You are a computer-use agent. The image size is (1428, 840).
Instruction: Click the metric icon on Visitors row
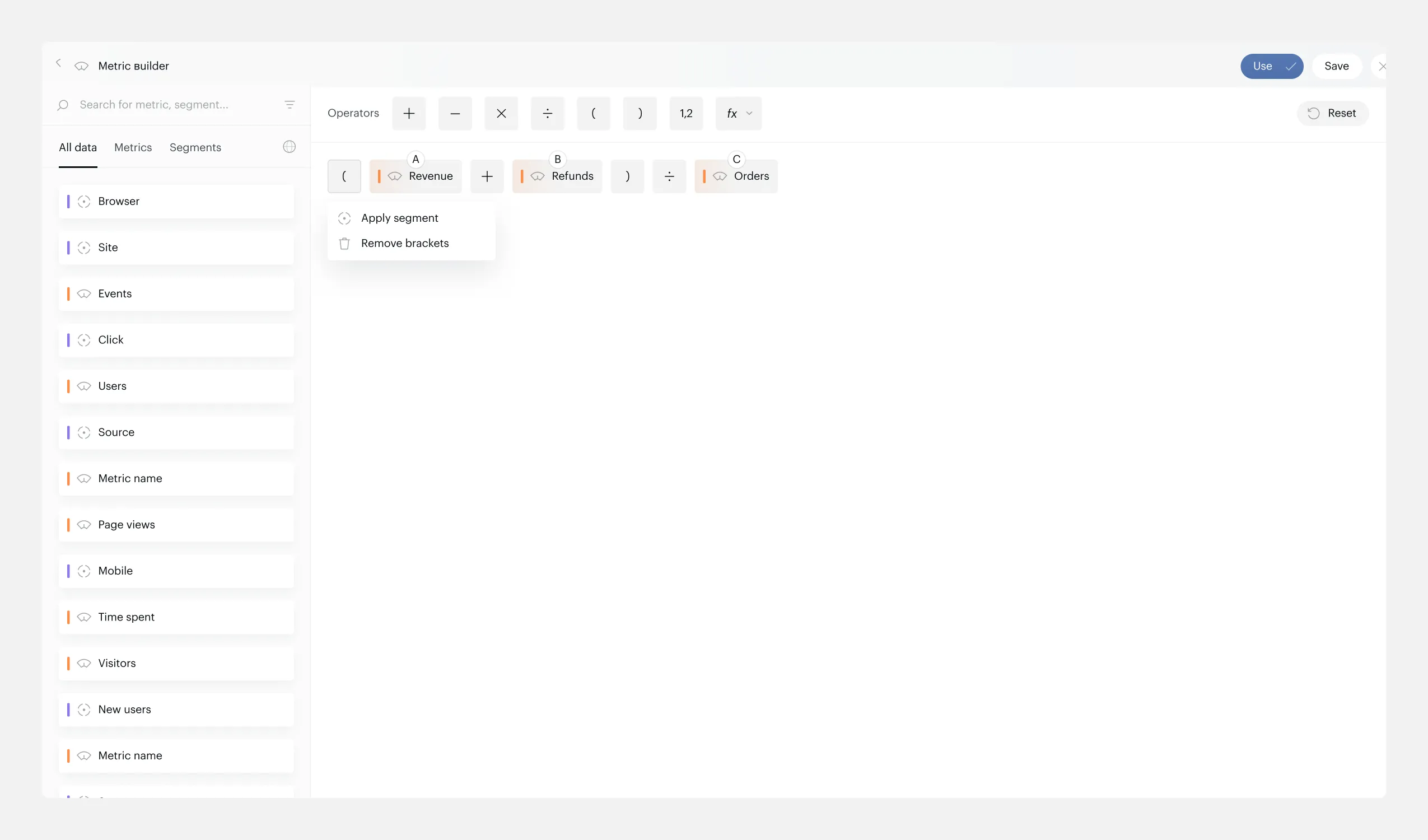84,664
